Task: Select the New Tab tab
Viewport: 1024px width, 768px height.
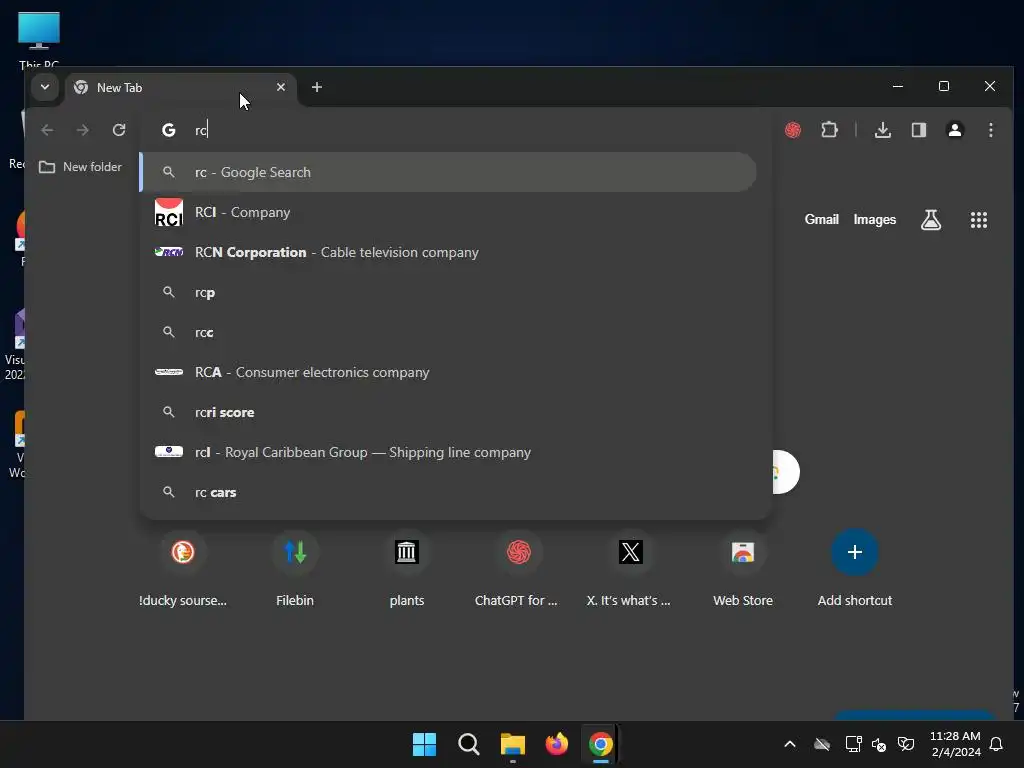Action: [180, 88]
